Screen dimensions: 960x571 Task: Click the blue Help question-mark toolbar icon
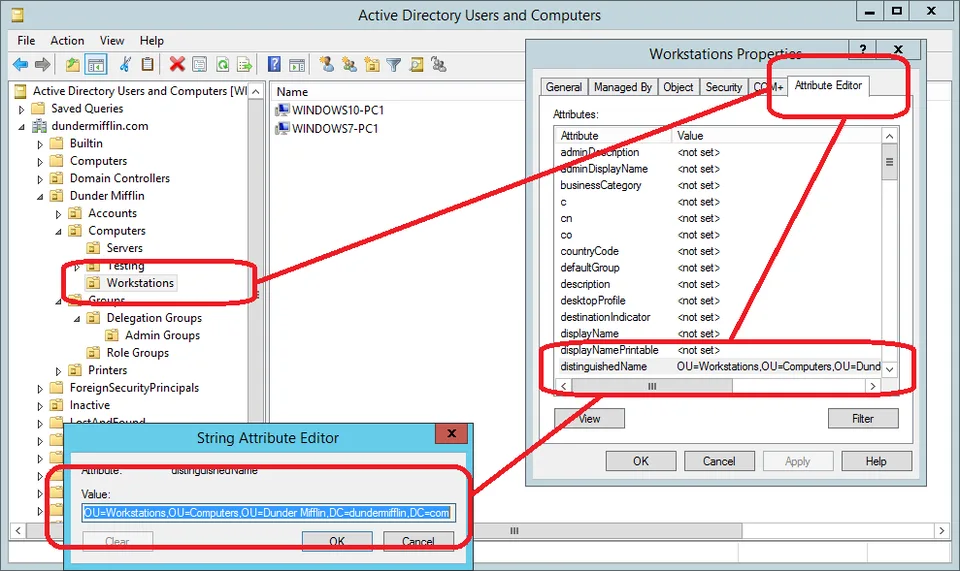pyautogui.click(x=274, y=64)
